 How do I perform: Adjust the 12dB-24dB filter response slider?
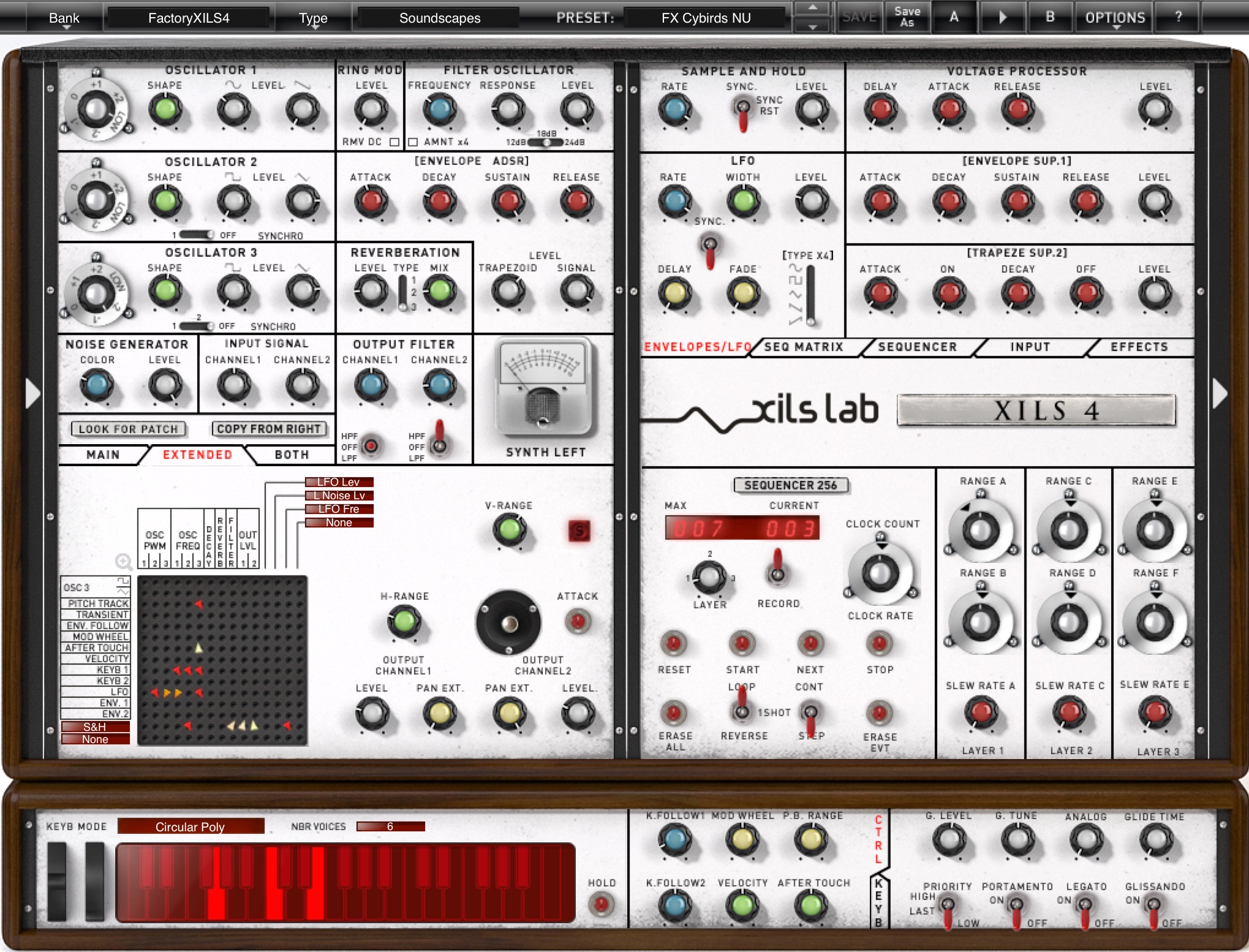(545, 142)
